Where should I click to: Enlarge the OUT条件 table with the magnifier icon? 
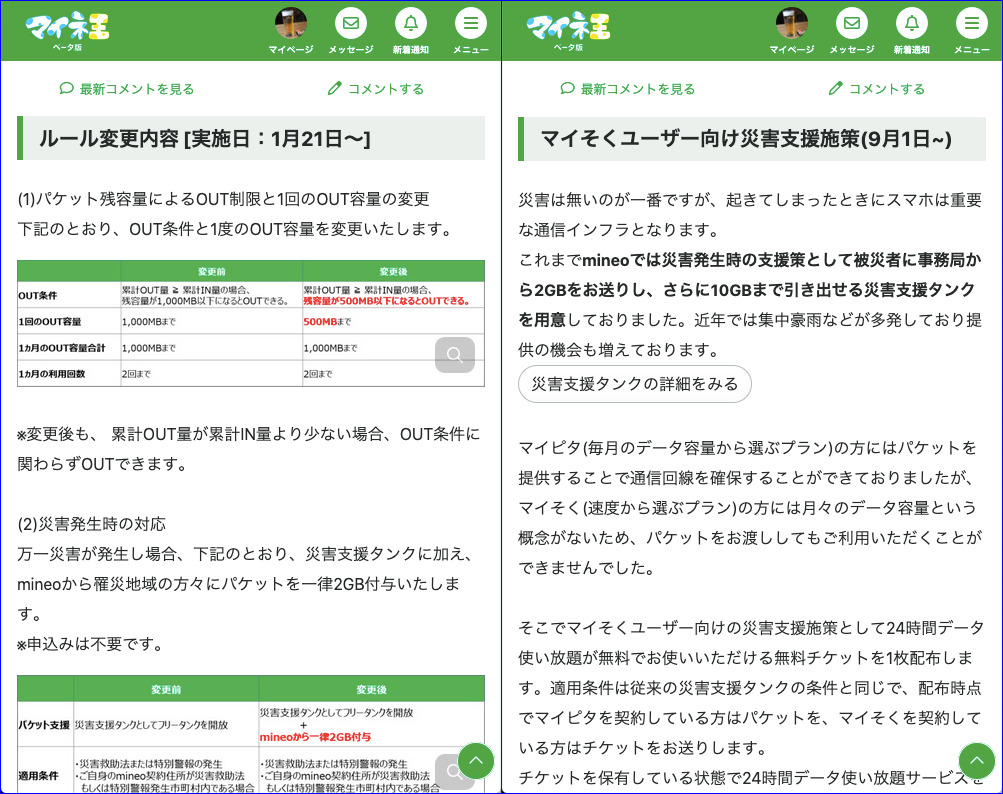(x=455, y=354)
